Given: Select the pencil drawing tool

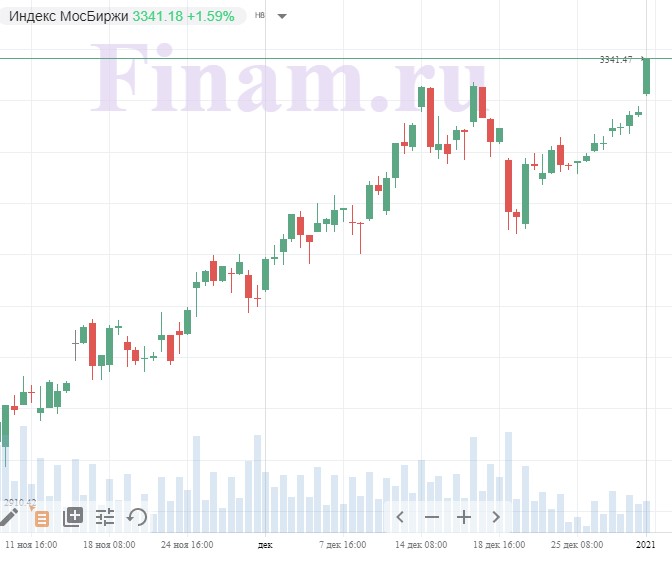Looking at the screenshot, I should [x=9, y=517].
